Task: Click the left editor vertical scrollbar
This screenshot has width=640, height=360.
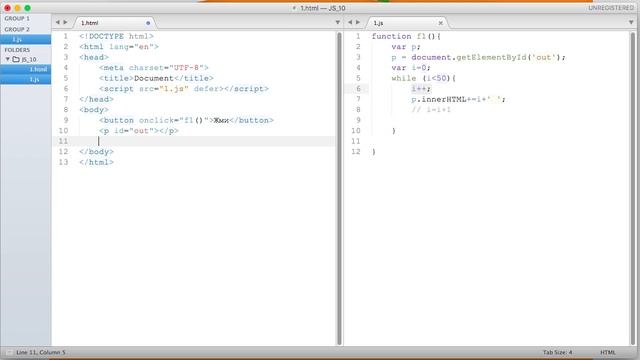Action: (x=339, y=189)
